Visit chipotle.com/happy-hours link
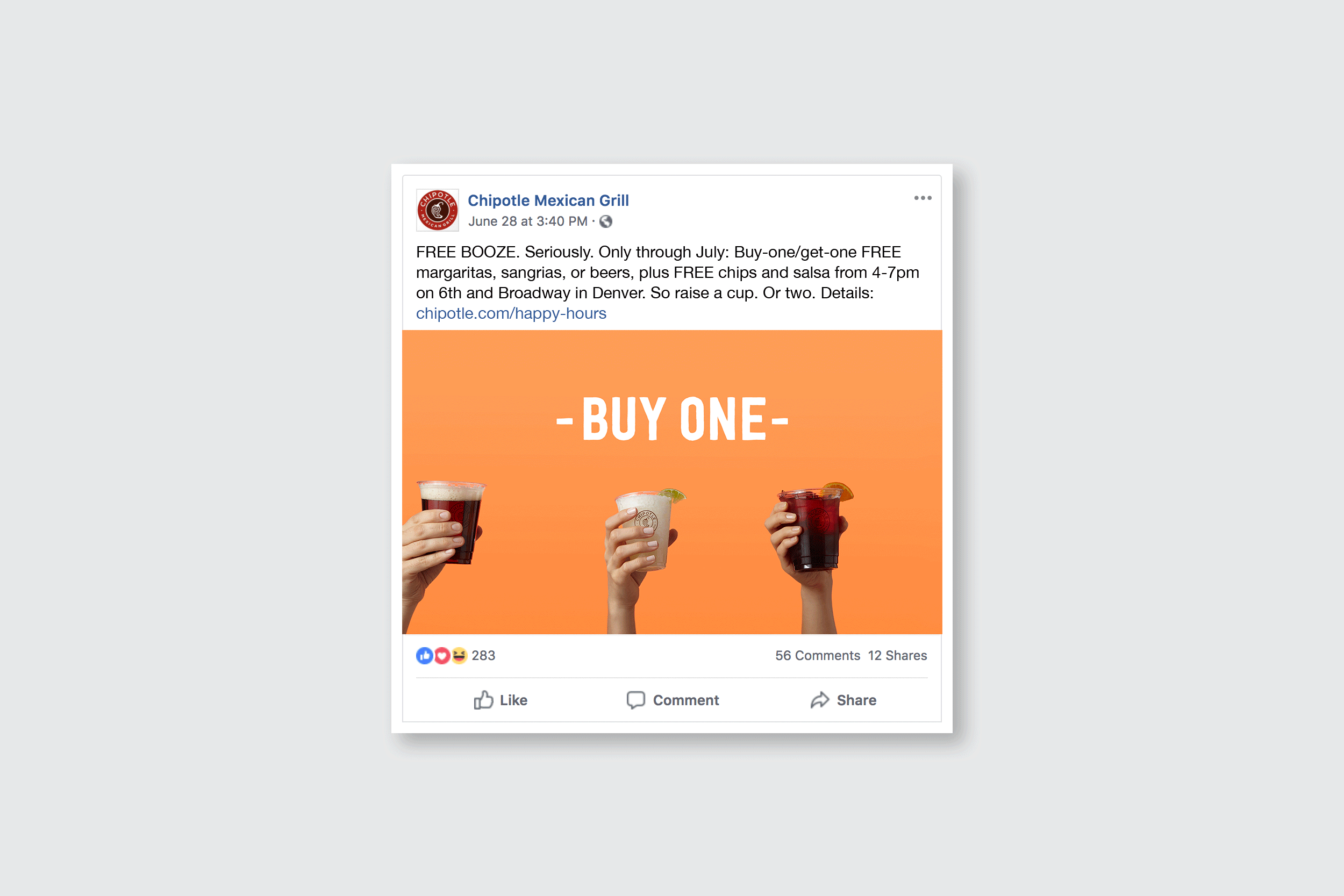This screenshot has width=1344, height=896. pyautogui.click(x=511, y=313)
